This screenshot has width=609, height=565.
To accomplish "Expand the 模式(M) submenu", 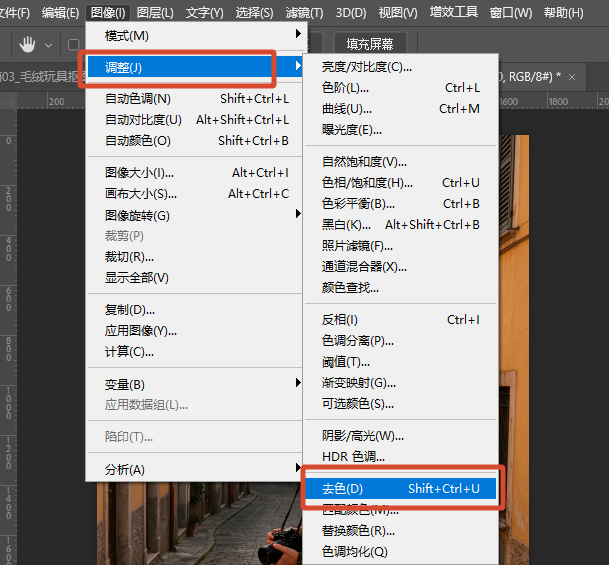I will pos(194,36).
